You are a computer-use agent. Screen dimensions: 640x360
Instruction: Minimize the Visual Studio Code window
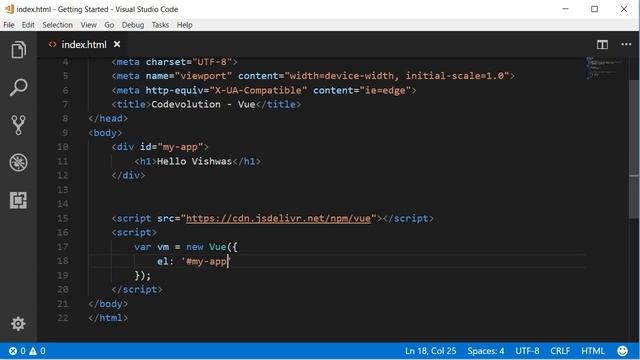tap(565, 9)
